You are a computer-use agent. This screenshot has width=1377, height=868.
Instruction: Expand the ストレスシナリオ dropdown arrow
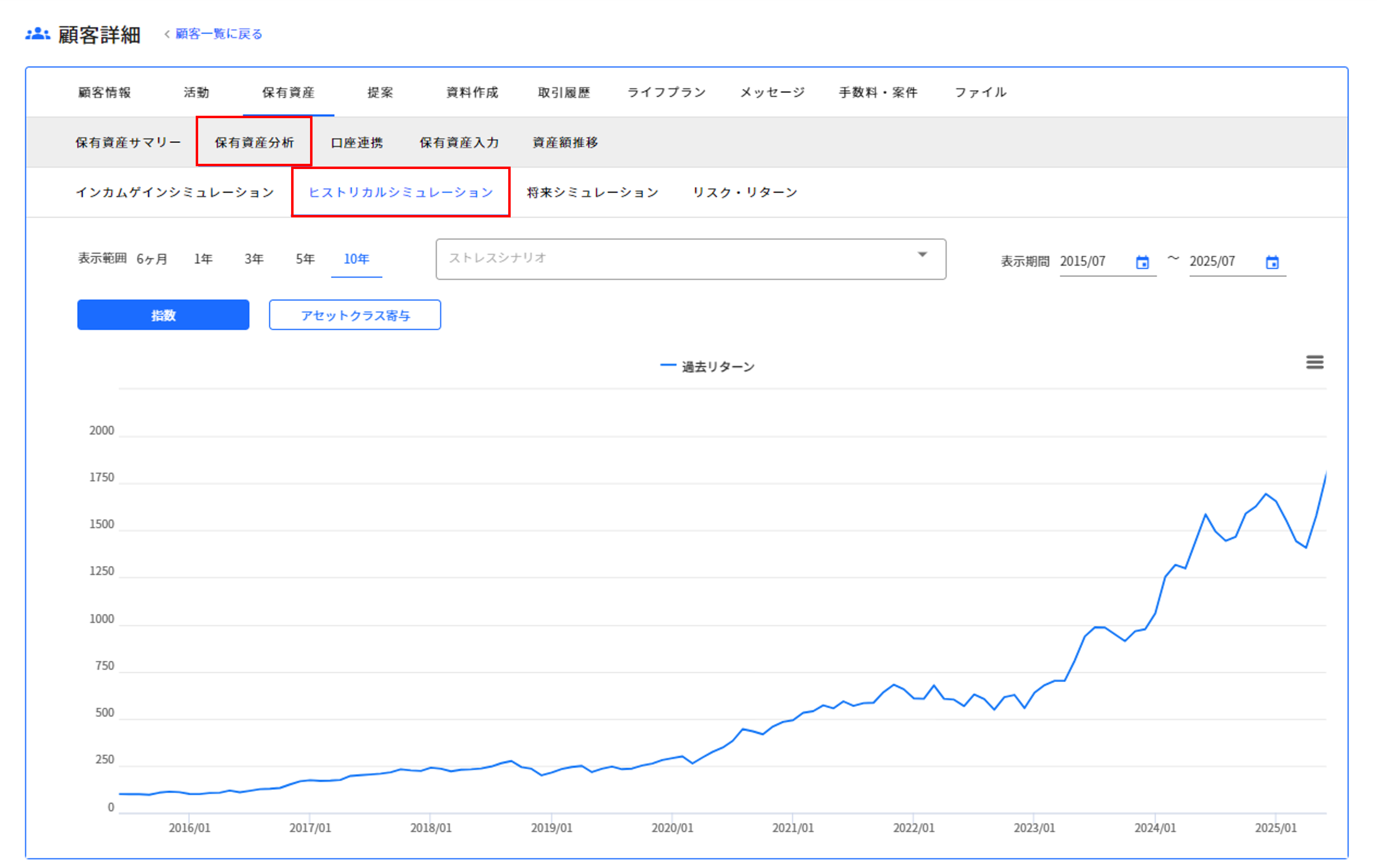tap(922, 255)
